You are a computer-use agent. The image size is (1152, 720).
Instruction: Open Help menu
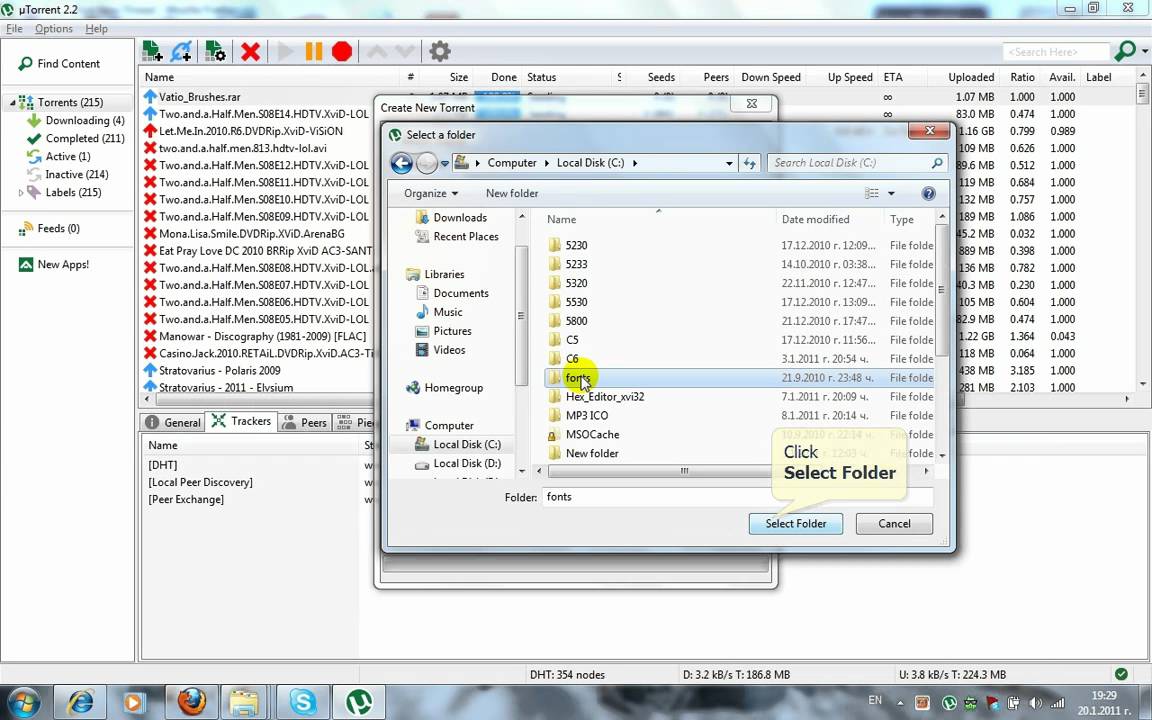96,29
